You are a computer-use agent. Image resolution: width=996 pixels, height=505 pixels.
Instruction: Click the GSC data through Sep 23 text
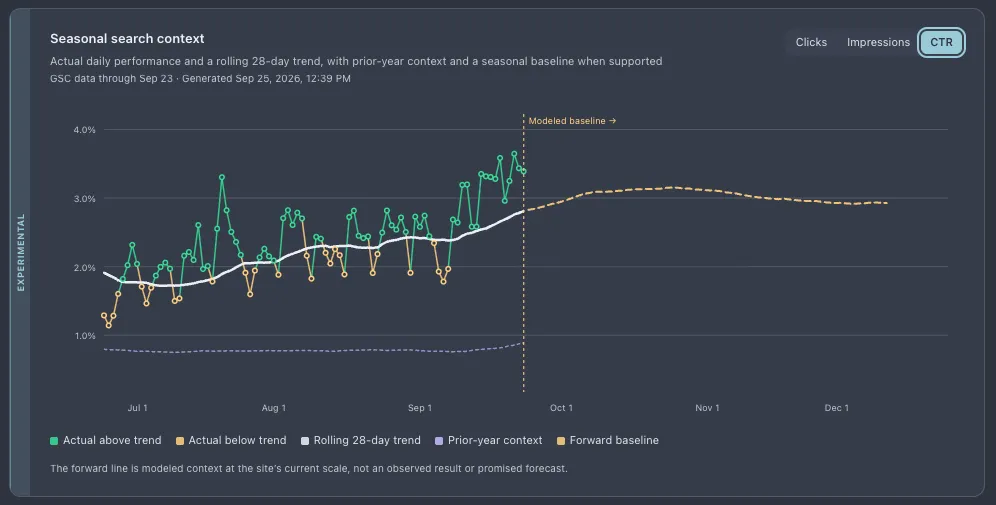[x=111, y=79]
